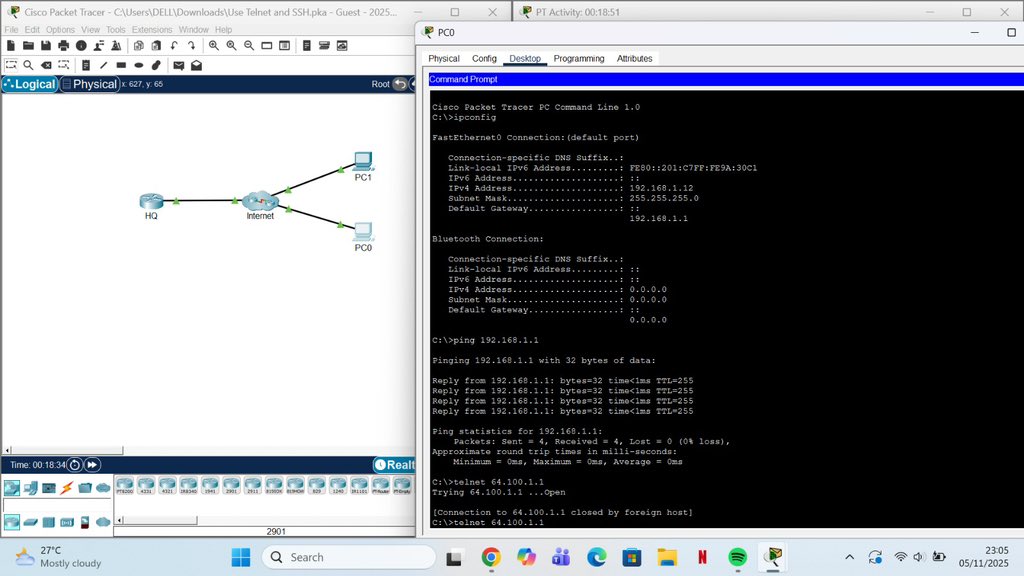The width and height of the screenshot is (1024, 576).
Task: Select the End Devices category icon
Action: [x=30, y=488]
